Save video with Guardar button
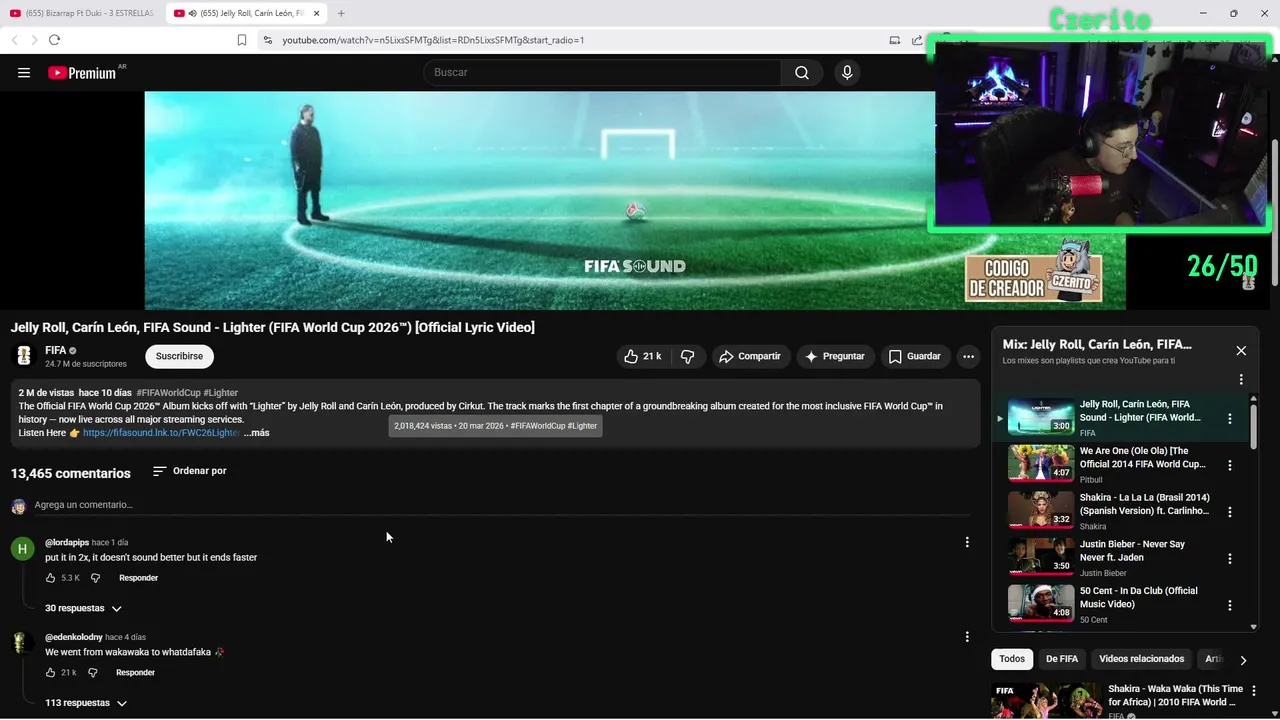 (914, 356)
